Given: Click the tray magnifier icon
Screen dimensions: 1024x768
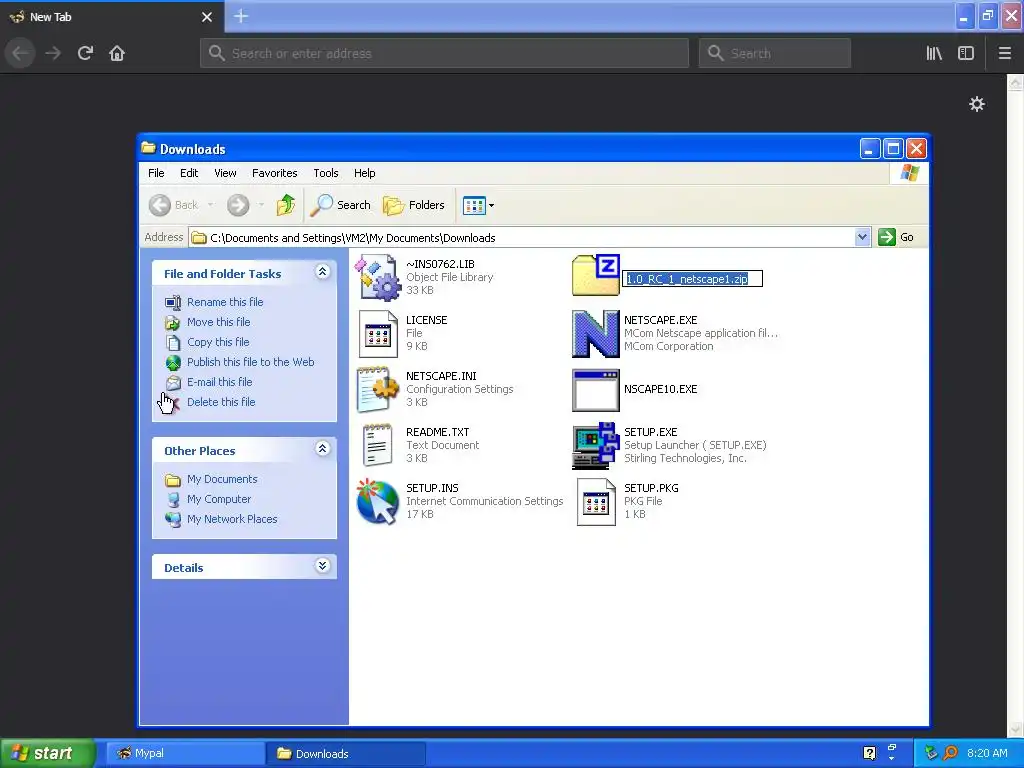Looking at the screenshot, I should click(x=950, y=753).
